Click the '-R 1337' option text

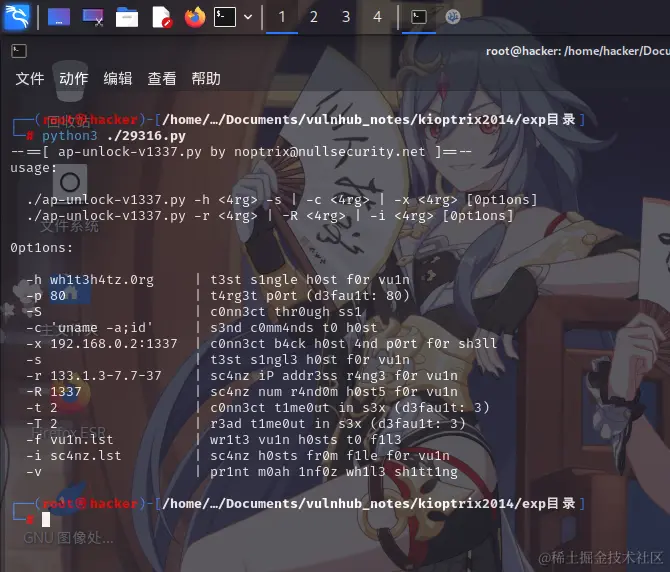[53, 392]
